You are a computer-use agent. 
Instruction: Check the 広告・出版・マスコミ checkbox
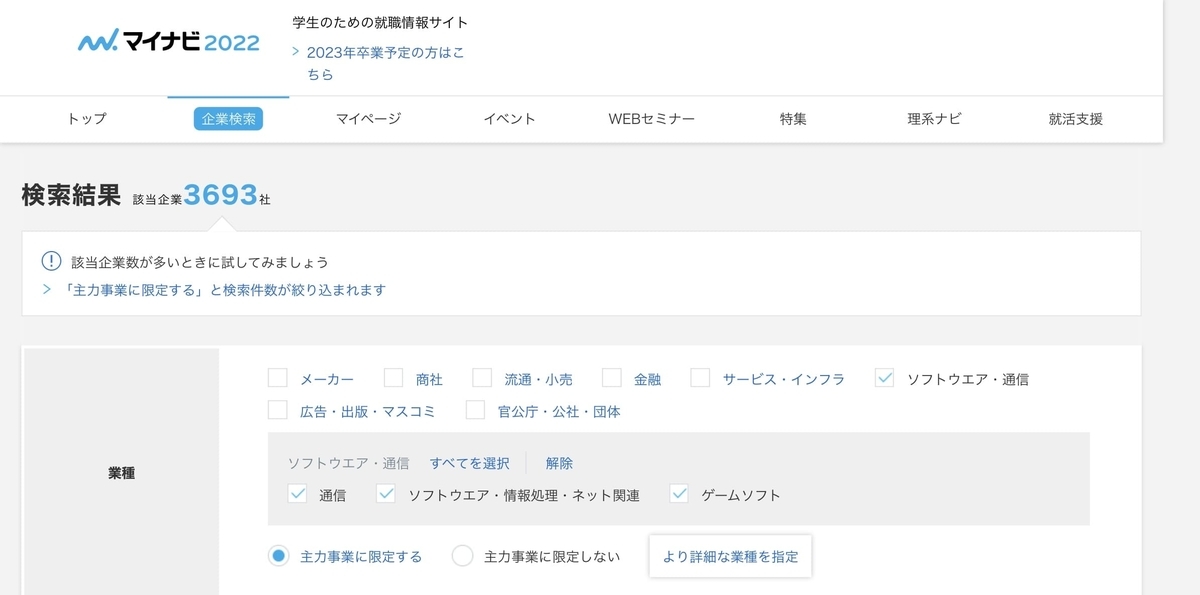(276, 410)
